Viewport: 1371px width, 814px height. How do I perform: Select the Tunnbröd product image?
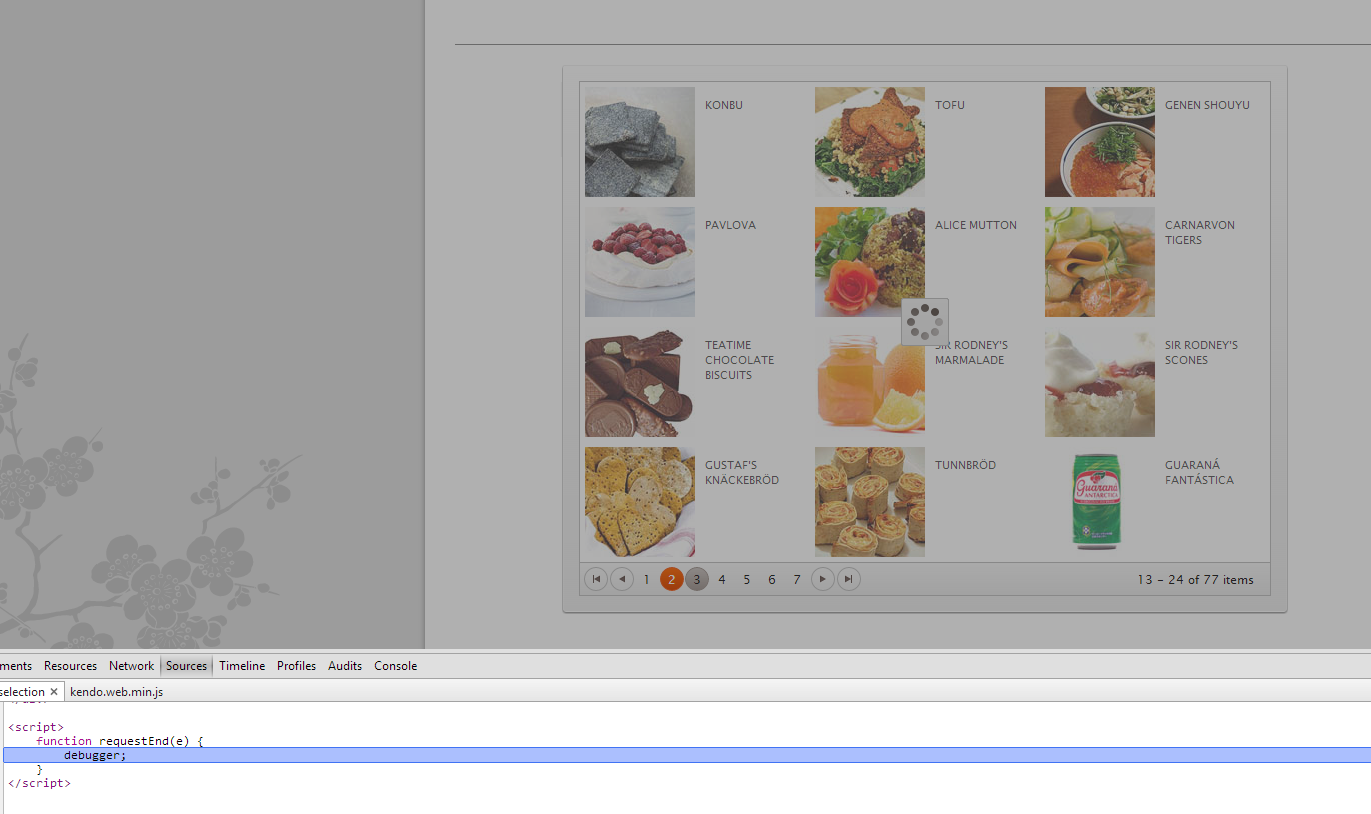pos(870,502)
